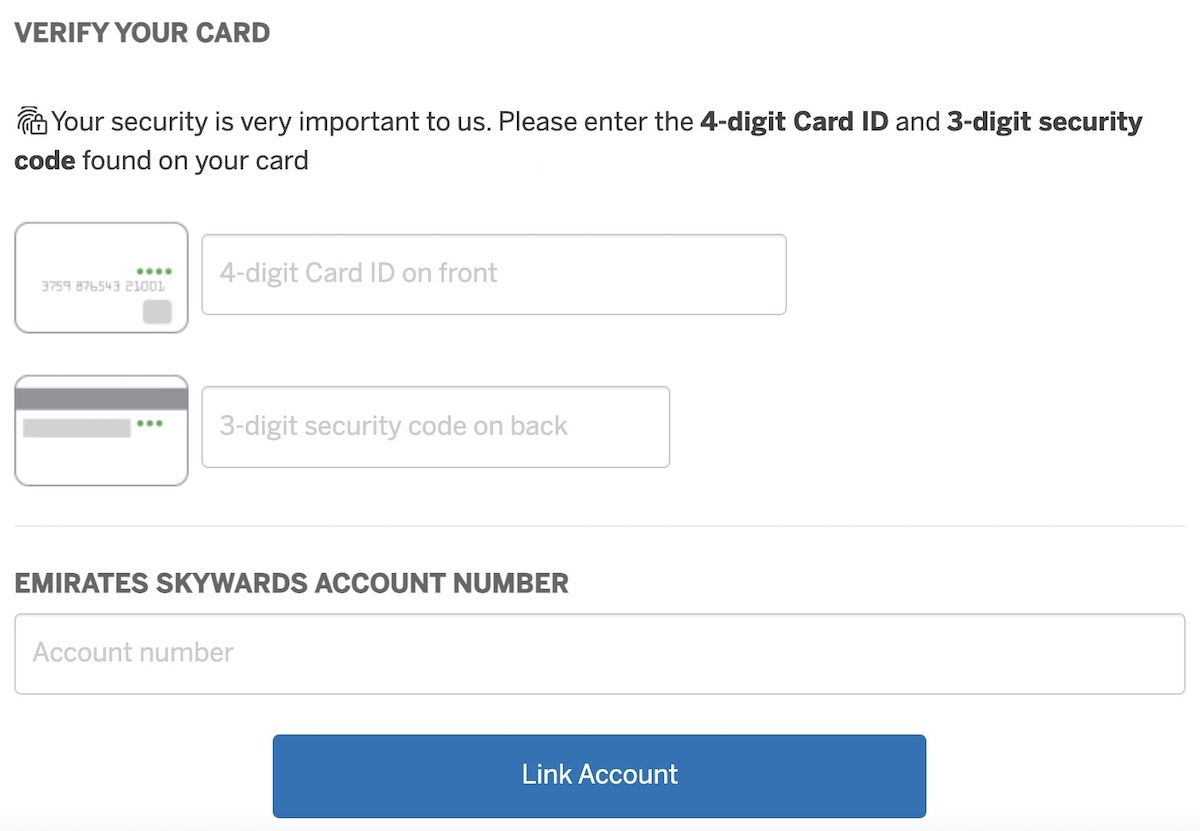This screenshot has width=1200, height=831.
Task: Click the 'found on your card' text
Action: click(x=195, y=160)
